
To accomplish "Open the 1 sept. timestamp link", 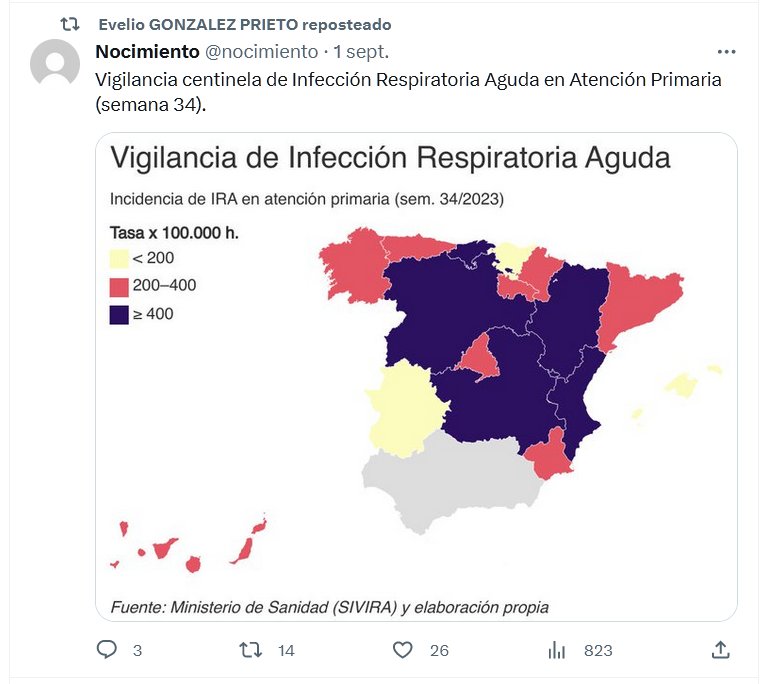I will click(x=361, y=52).
